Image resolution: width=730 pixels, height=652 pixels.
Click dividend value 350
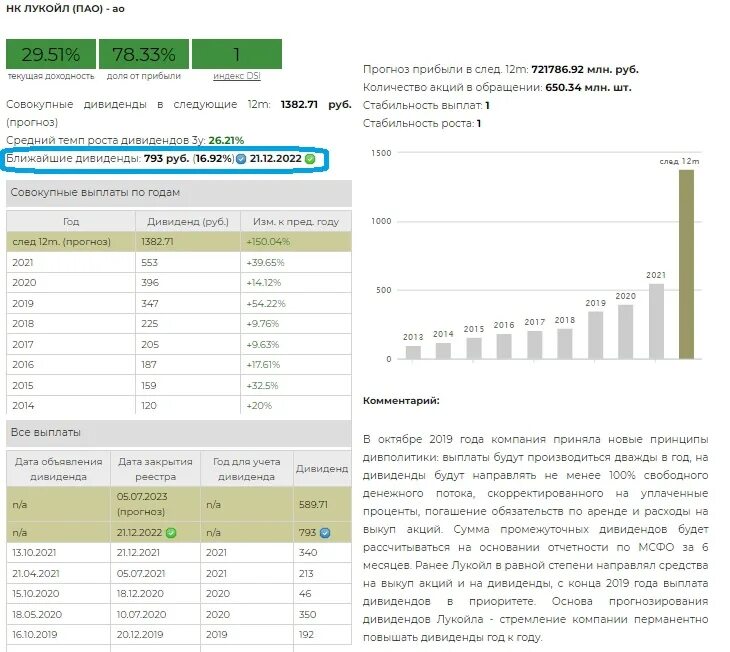pos(307,615)
